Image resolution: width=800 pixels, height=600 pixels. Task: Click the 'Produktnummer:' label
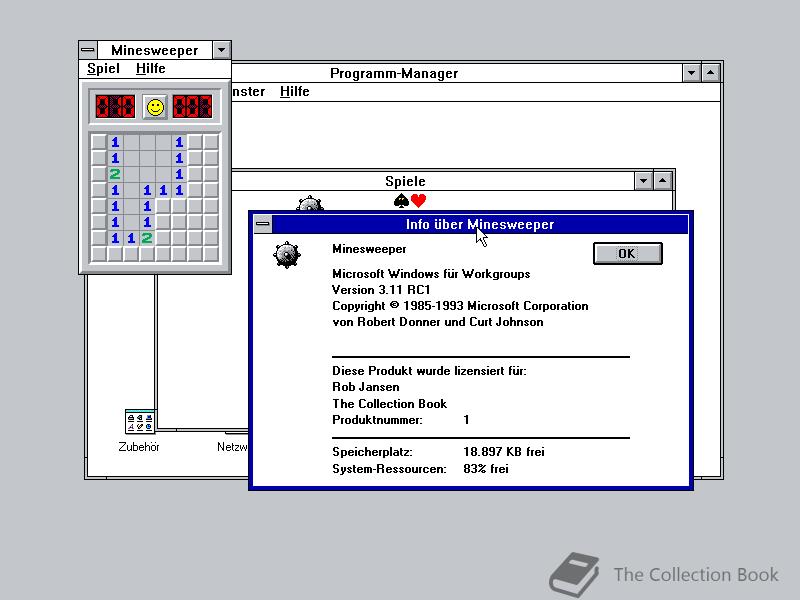(x=377, y=420)
